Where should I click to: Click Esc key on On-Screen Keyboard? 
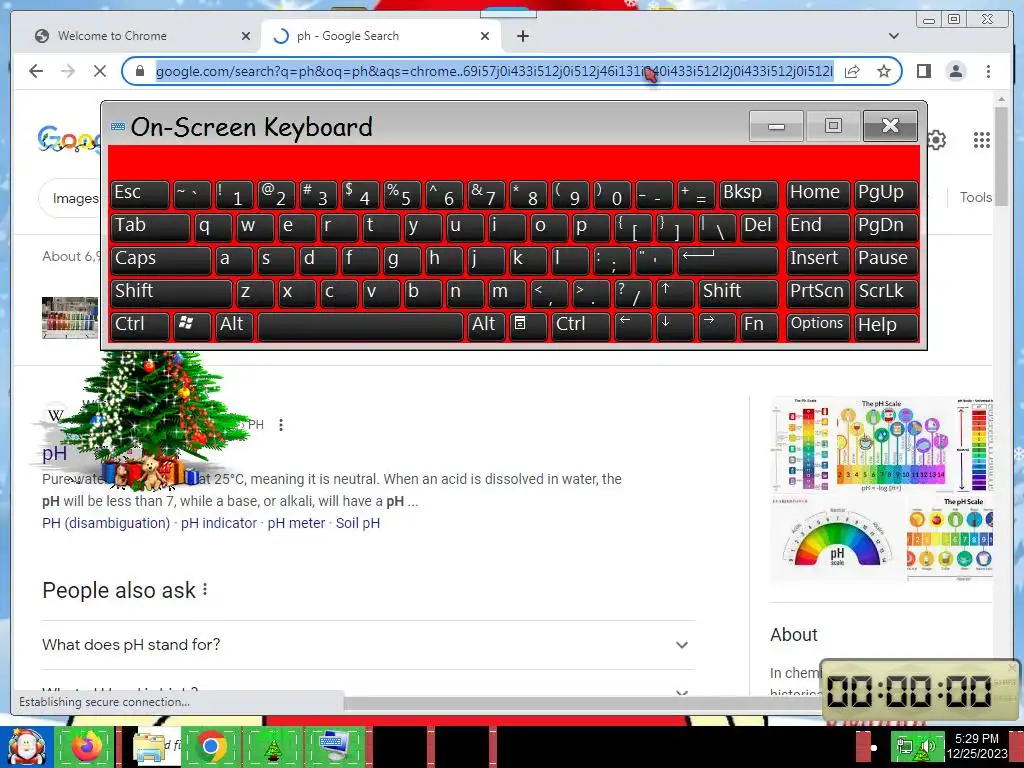click(140, 194)
